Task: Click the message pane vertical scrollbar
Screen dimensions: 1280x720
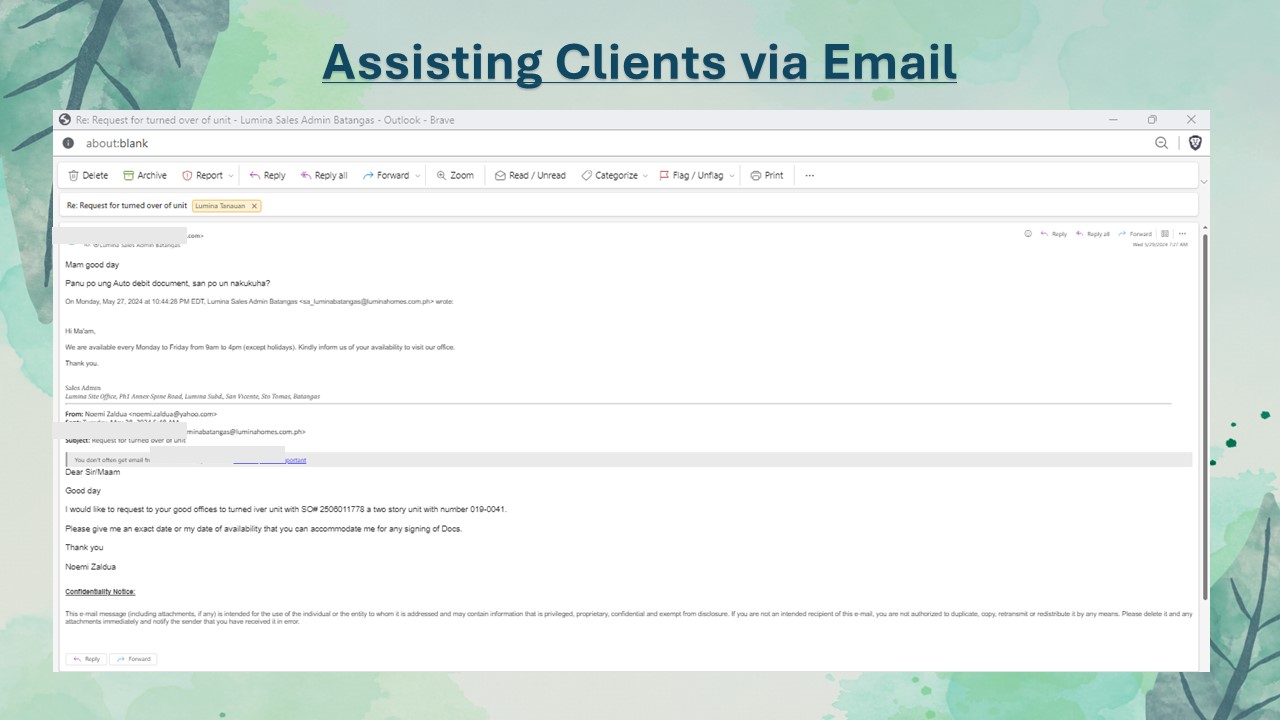Action: pyautogui.click(x=1204, y=415)
